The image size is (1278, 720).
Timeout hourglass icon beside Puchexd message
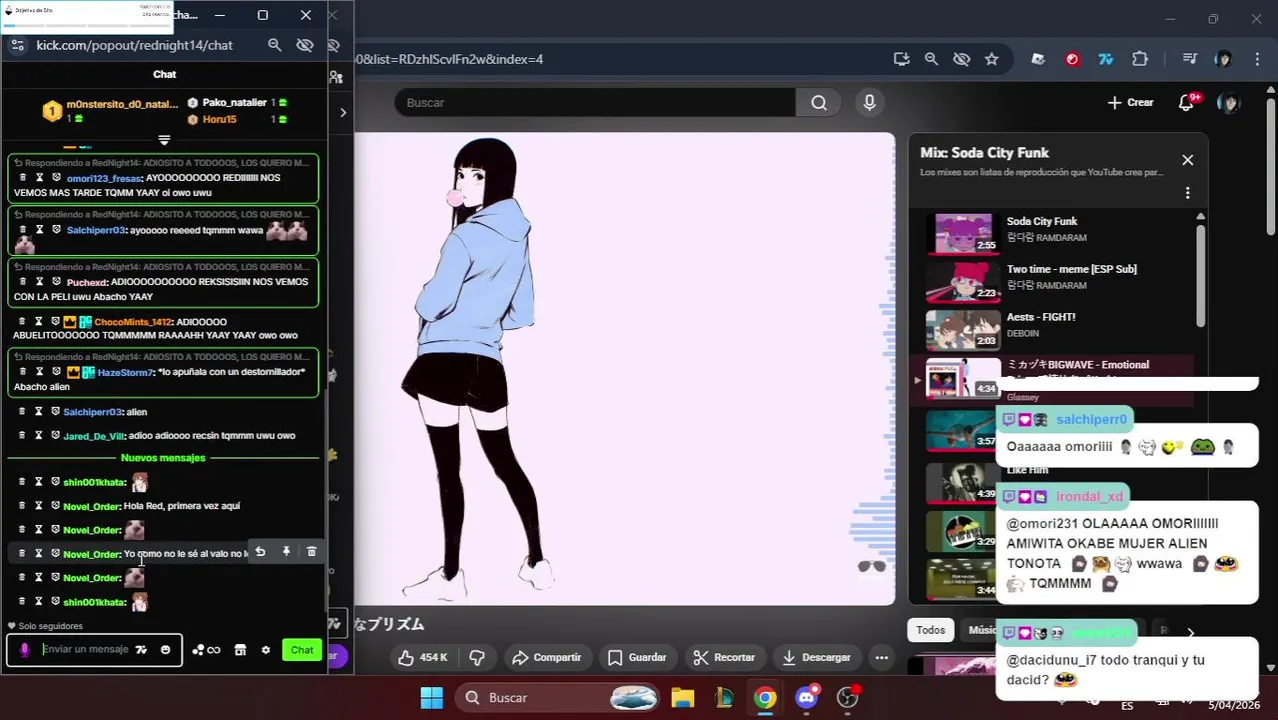pyautogui.click(x=39, y=281)
